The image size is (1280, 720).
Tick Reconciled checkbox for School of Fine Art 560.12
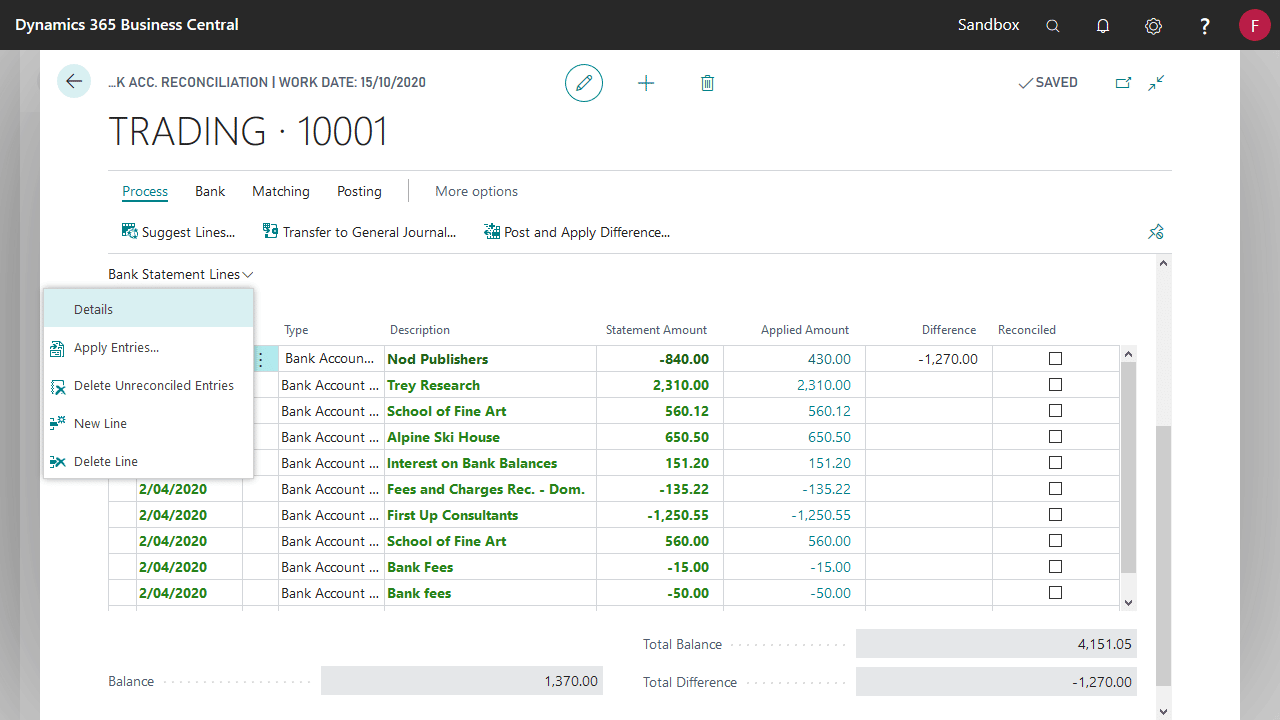coord(1055,411)
